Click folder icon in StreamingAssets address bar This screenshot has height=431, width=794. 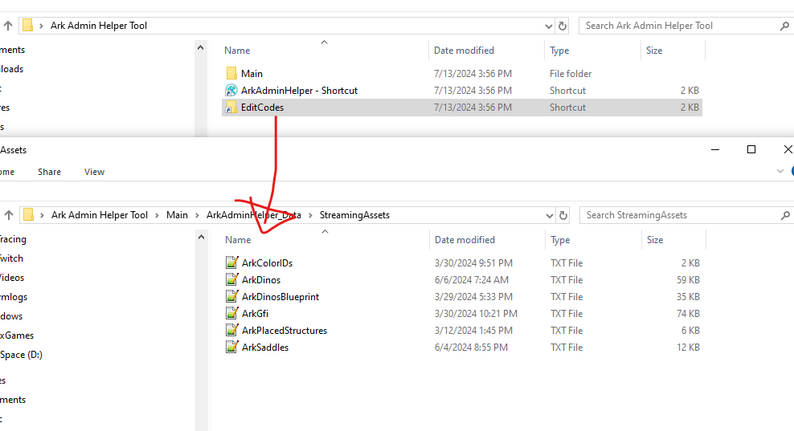click(x=28, y=215)
